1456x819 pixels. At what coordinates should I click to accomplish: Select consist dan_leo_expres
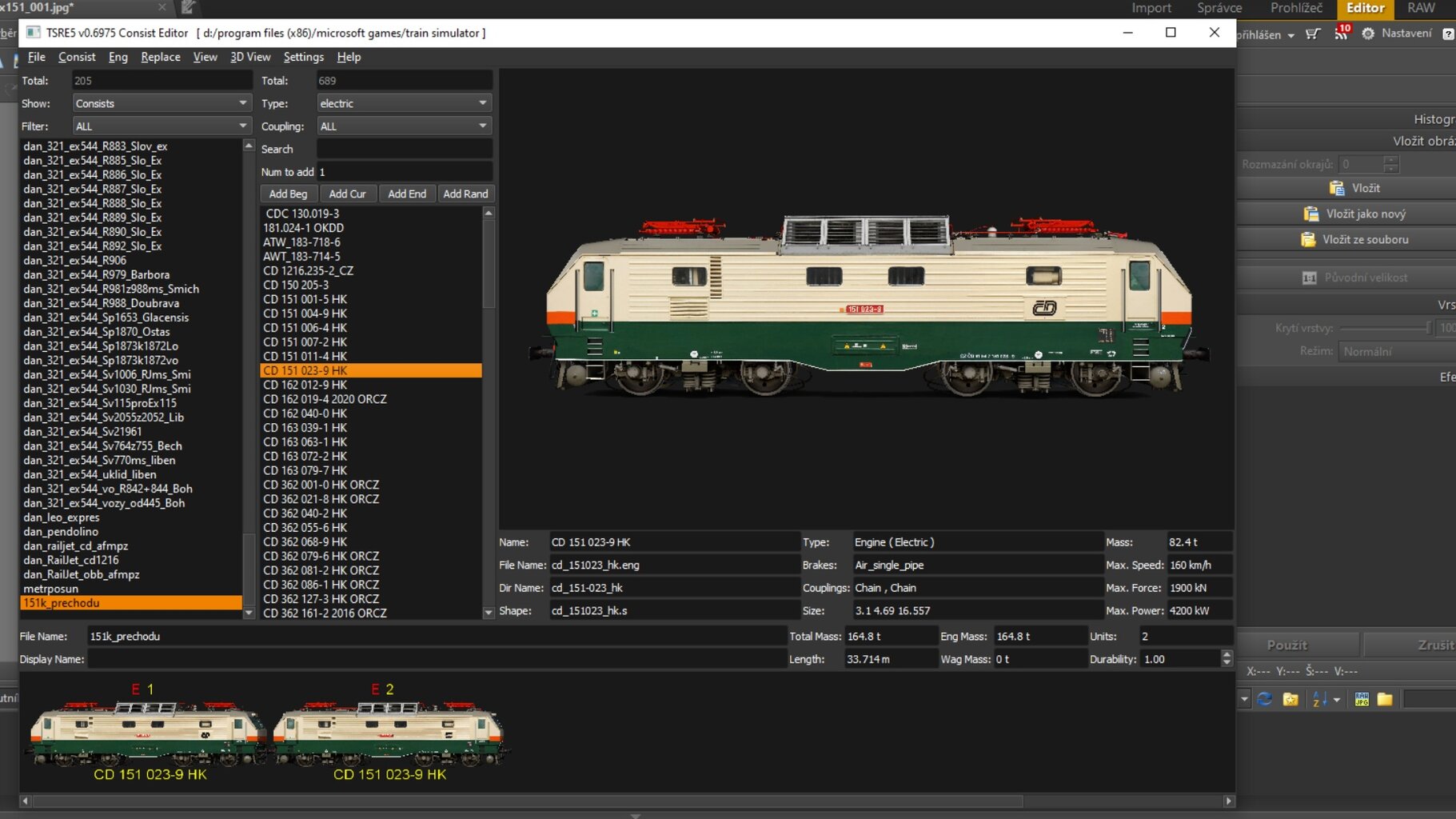pos(62,517)
